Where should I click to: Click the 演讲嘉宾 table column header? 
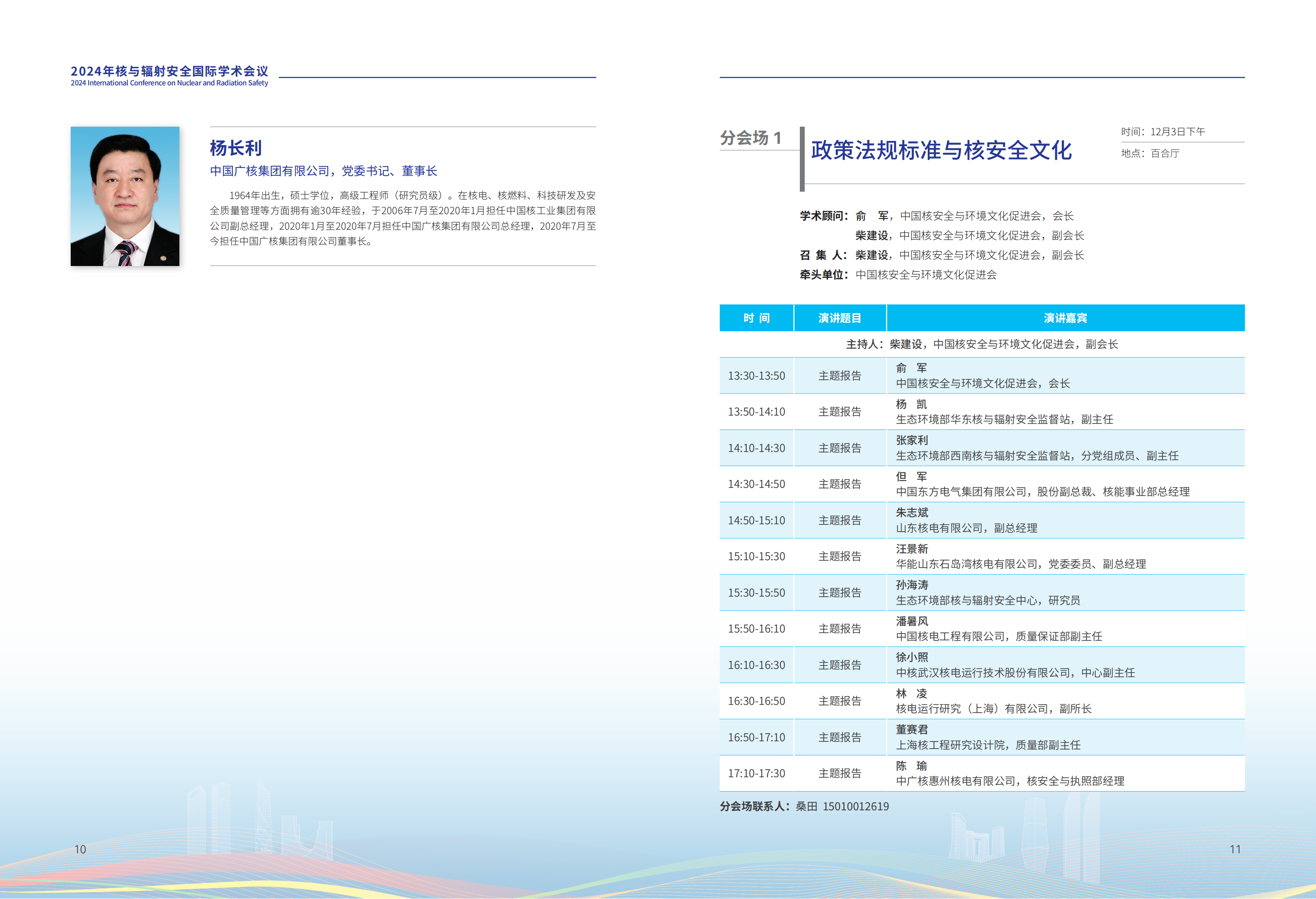1066,318
